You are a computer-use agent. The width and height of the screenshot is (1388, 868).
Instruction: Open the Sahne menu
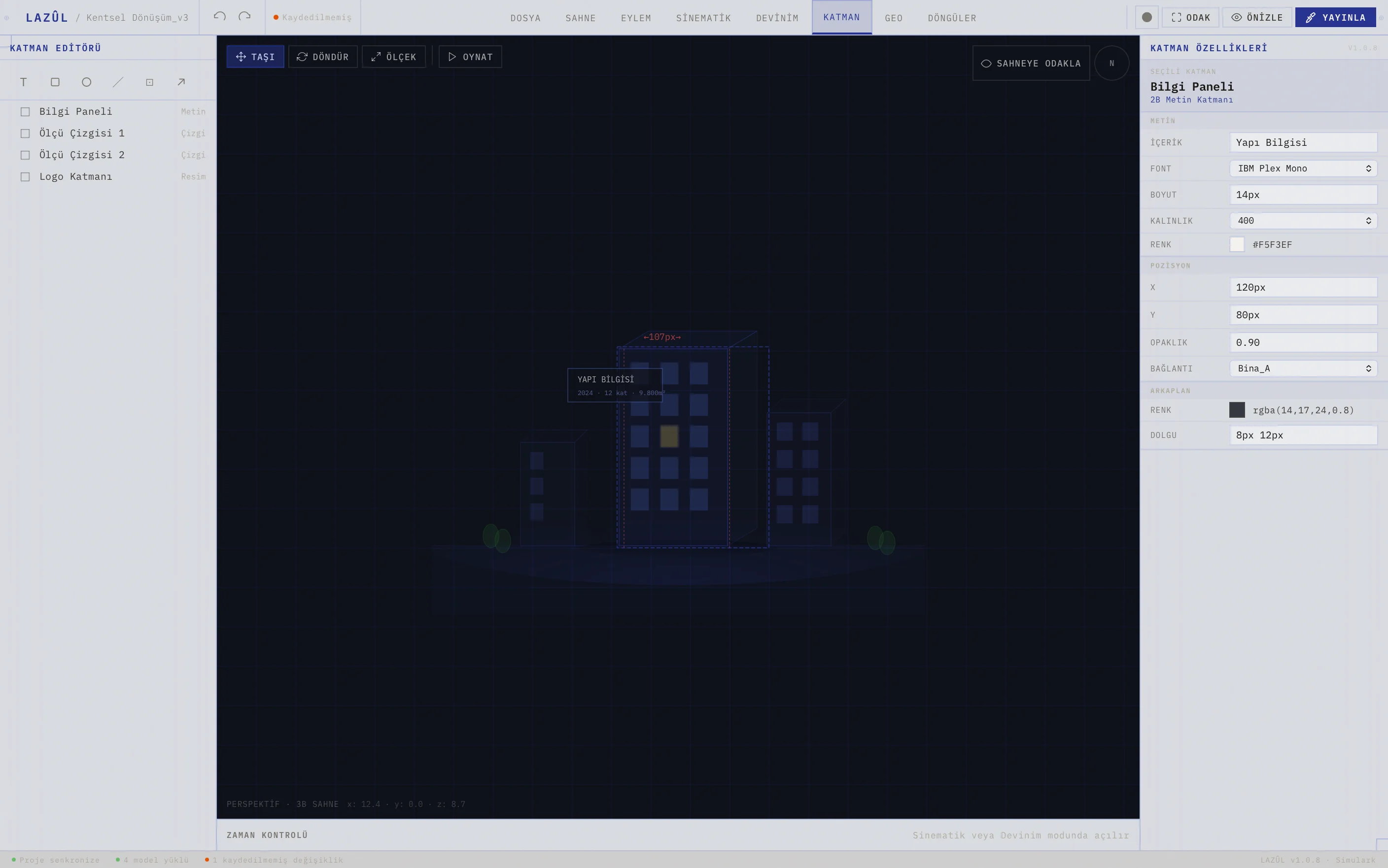pos(581,18)
